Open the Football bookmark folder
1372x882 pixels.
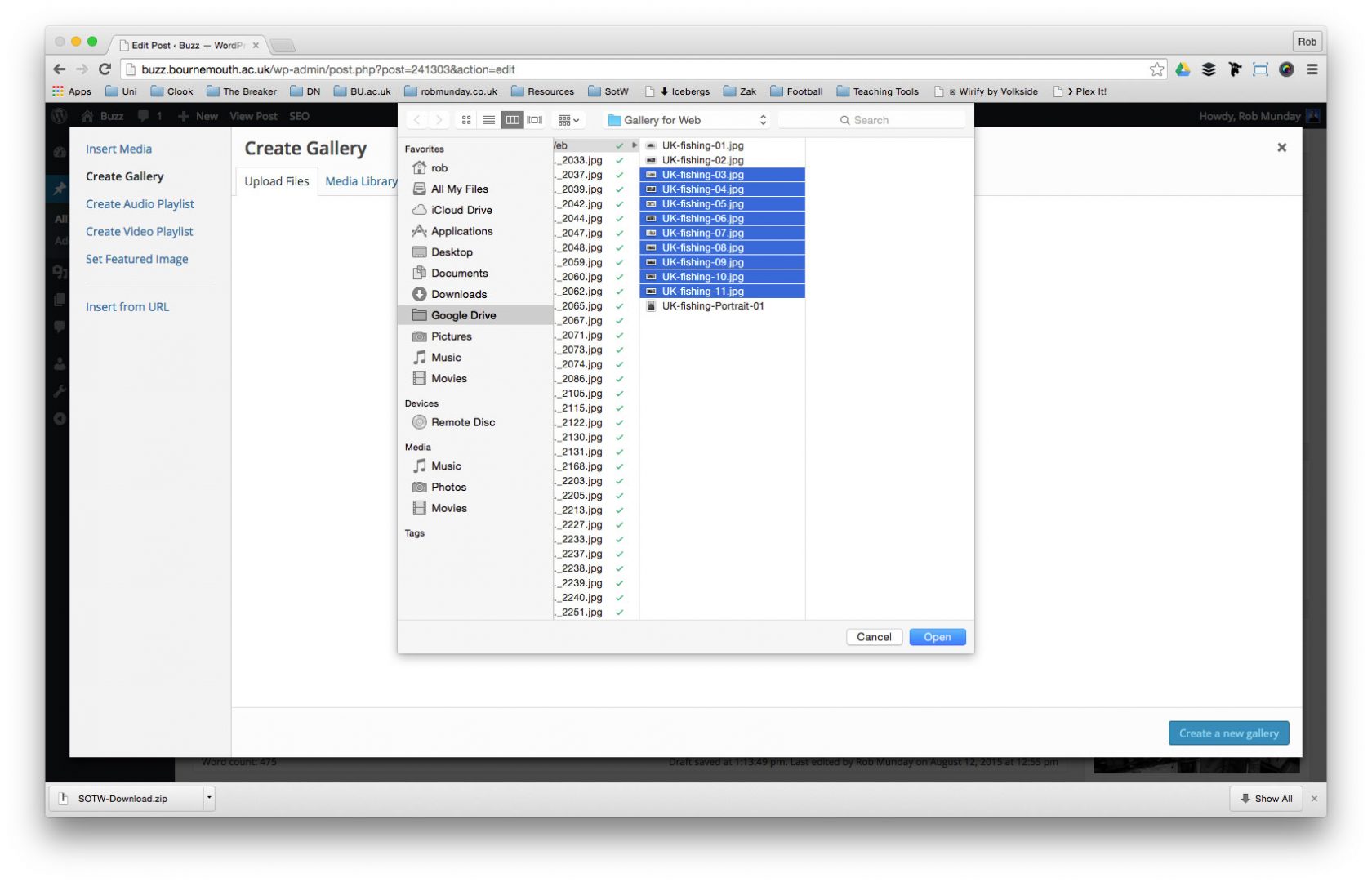click(796, 91)
